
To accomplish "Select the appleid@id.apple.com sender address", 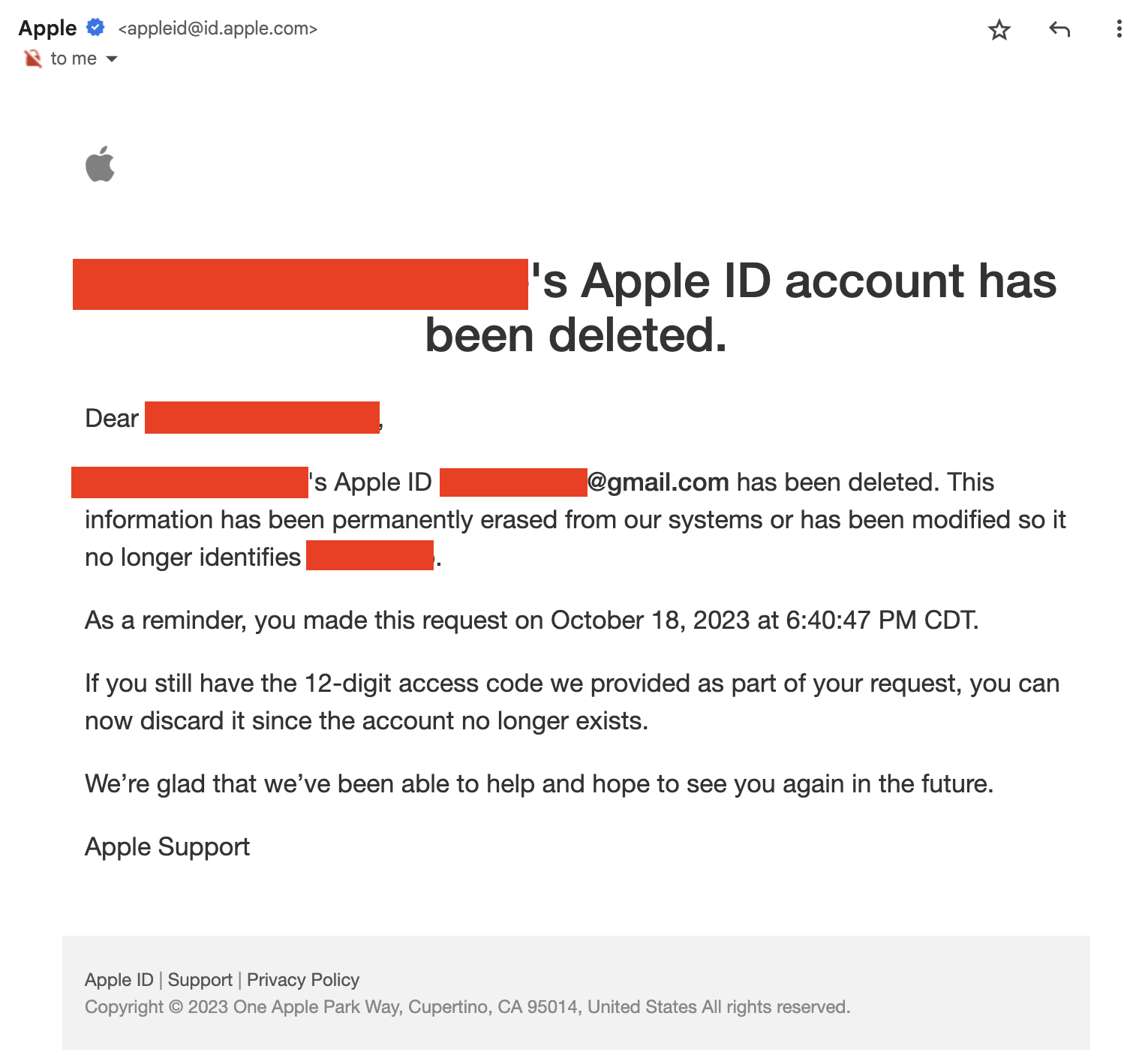I will (218, 29).
